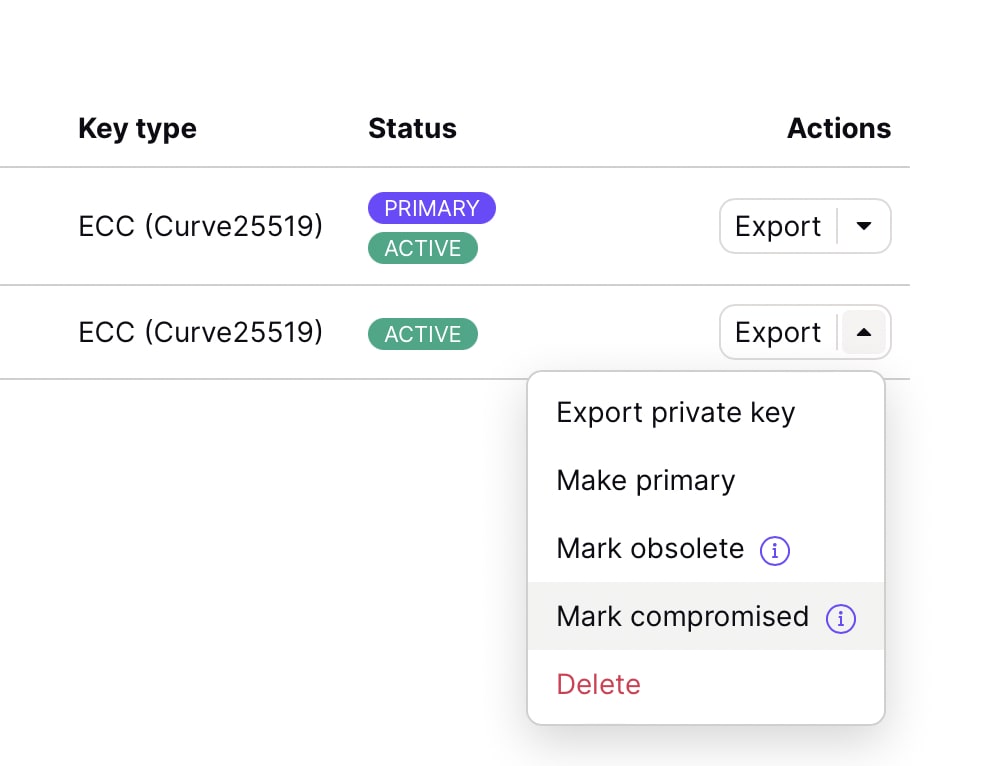Viewport: 990px width, 766px height.
Task: Click the divider inside the primary key's Export button
Action: point(837,226)
